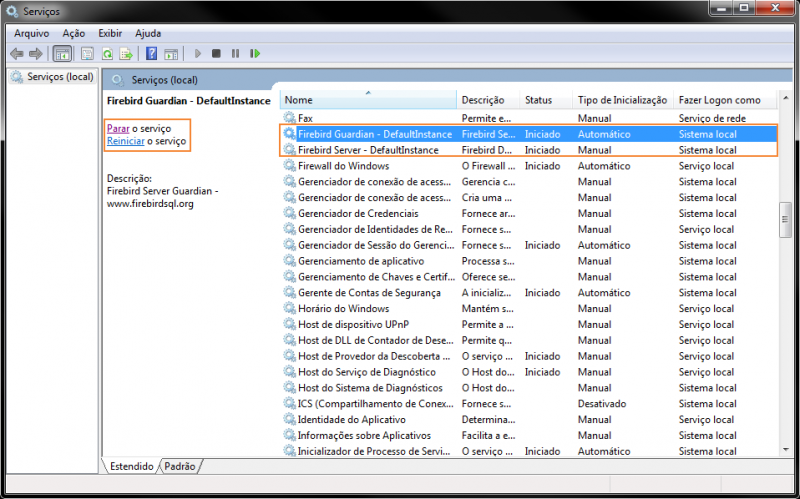
Task: Click the Reiniciar service link
Action: click(126, 141)
